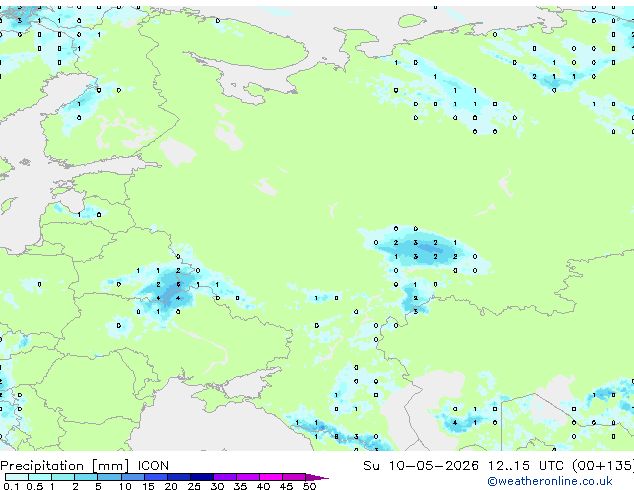Image resolution: width=634 pixels, height=490 pixels.
Task: Select the 2–5 mm legend color box
Action: pos(86,477)
